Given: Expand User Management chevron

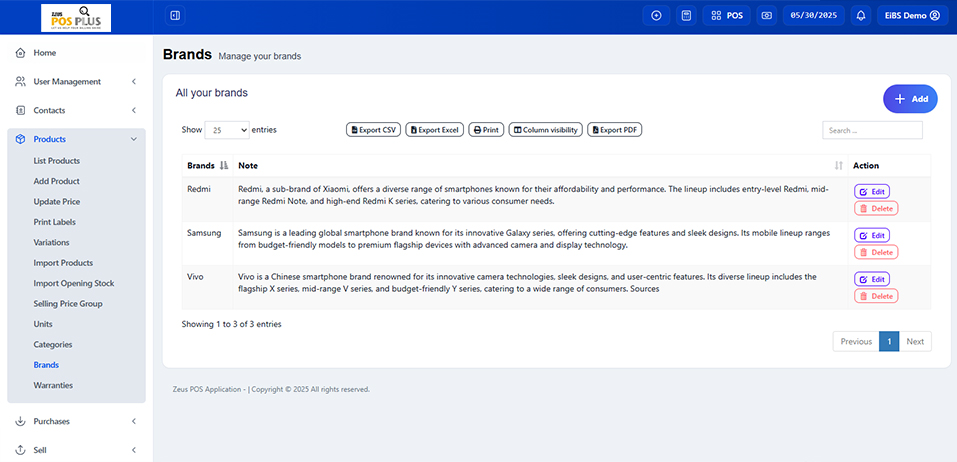Looking at the screenshot, I should click(x=134, y=82).
